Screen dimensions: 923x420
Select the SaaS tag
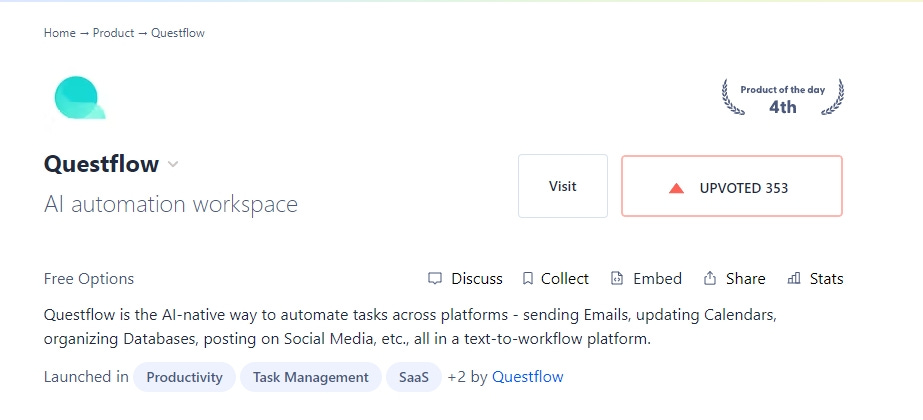[414, 377]
